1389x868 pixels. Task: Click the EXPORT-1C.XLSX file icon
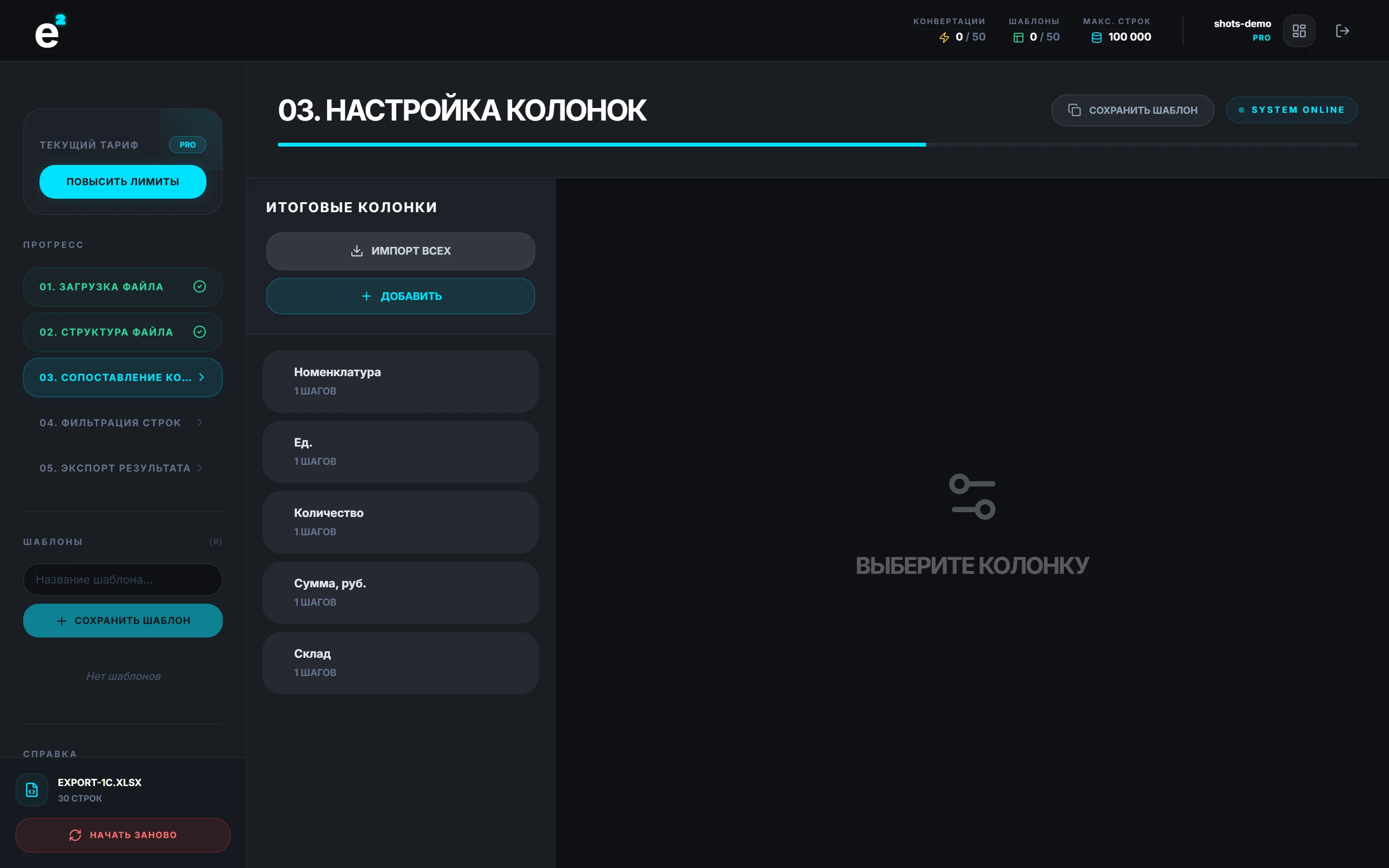[x=32, y=790]
